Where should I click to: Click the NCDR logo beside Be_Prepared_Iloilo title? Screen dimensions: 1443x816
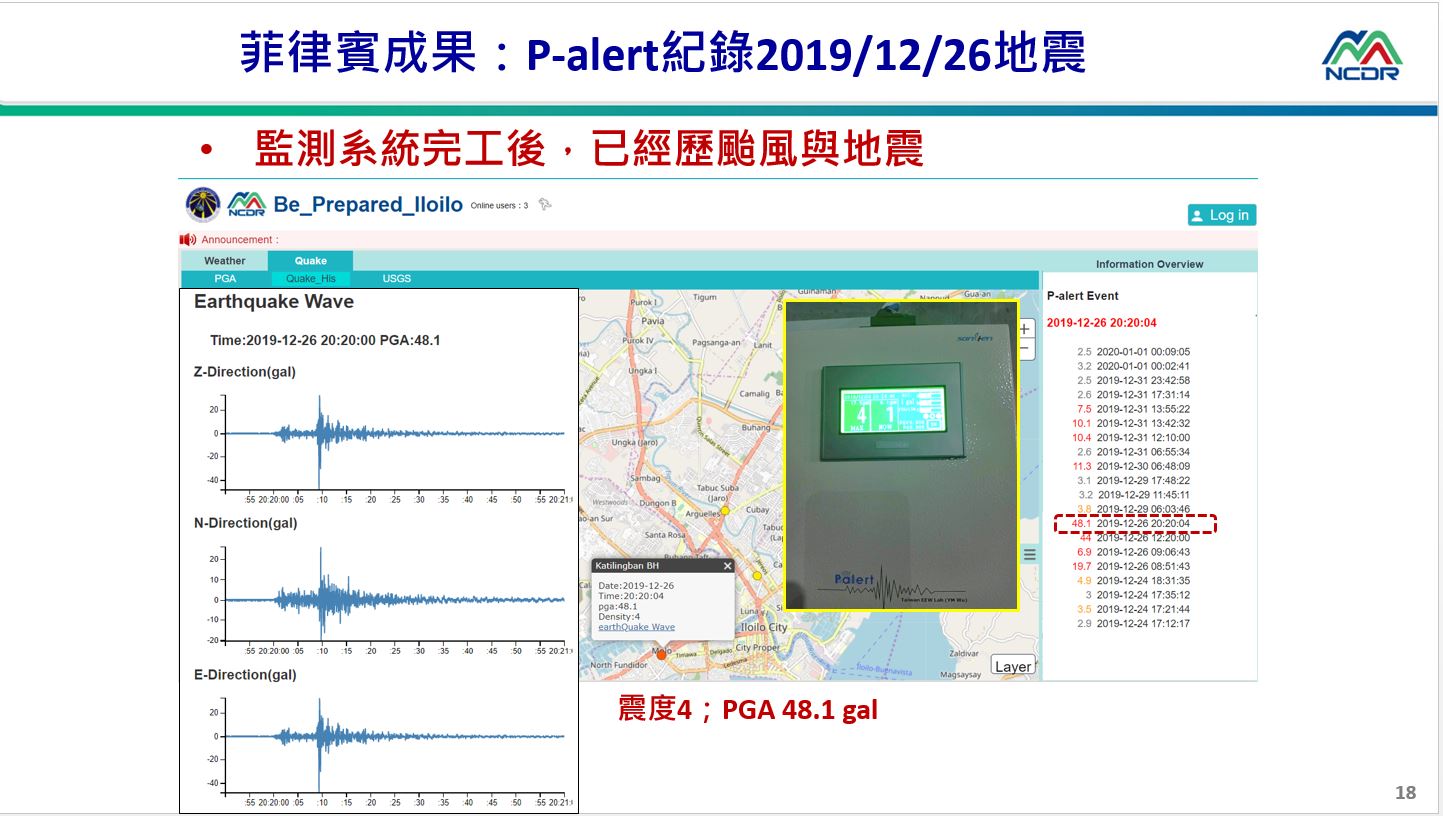pos(246,204)
